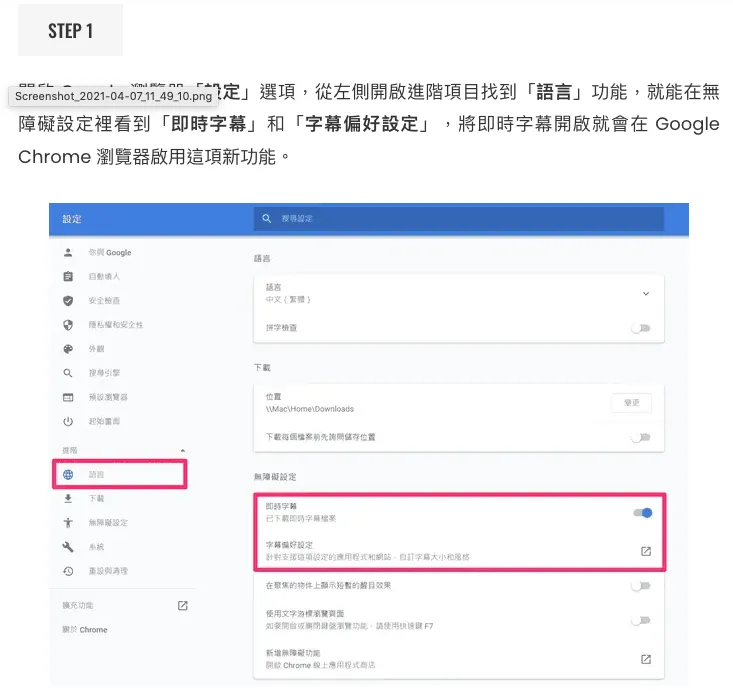Click the browser window icon for 預設瀏覽器
Viewport: 733px width, 694px height.
pos(68,397)
